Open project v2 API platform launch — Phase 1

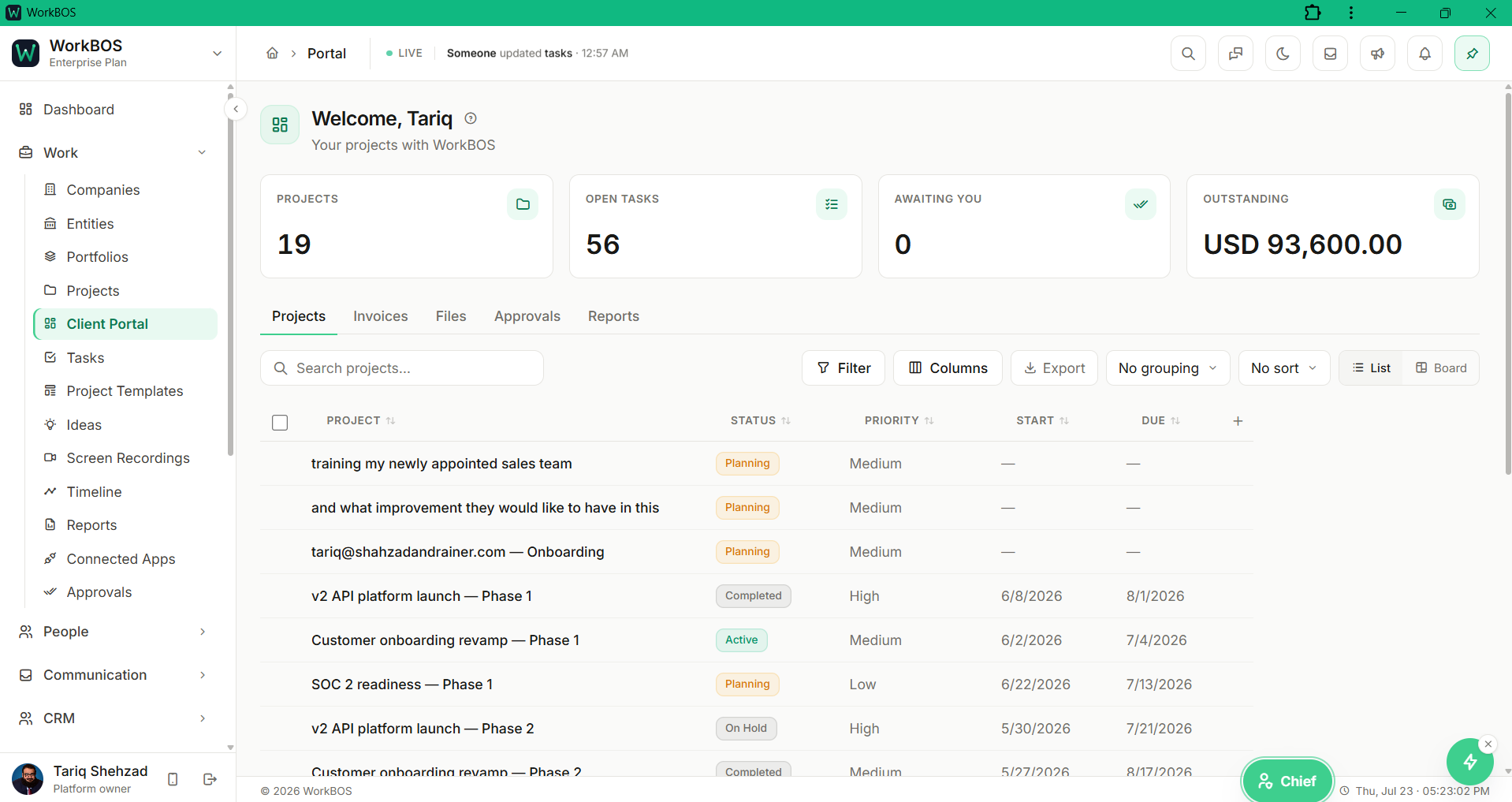pos(422,596)
